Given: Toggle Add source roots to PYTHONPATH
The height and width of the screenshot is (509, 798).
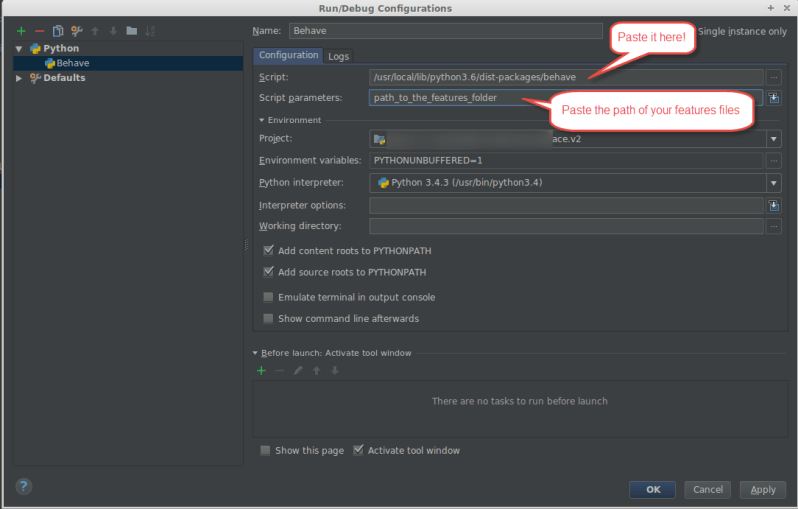Looking at the screenshot, I should tap(268, 272).
